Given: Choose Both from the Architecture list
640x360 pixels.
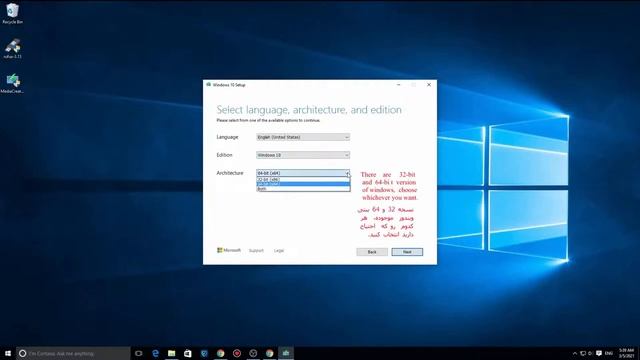Looking at the screenshot, I should coord(303,189).
